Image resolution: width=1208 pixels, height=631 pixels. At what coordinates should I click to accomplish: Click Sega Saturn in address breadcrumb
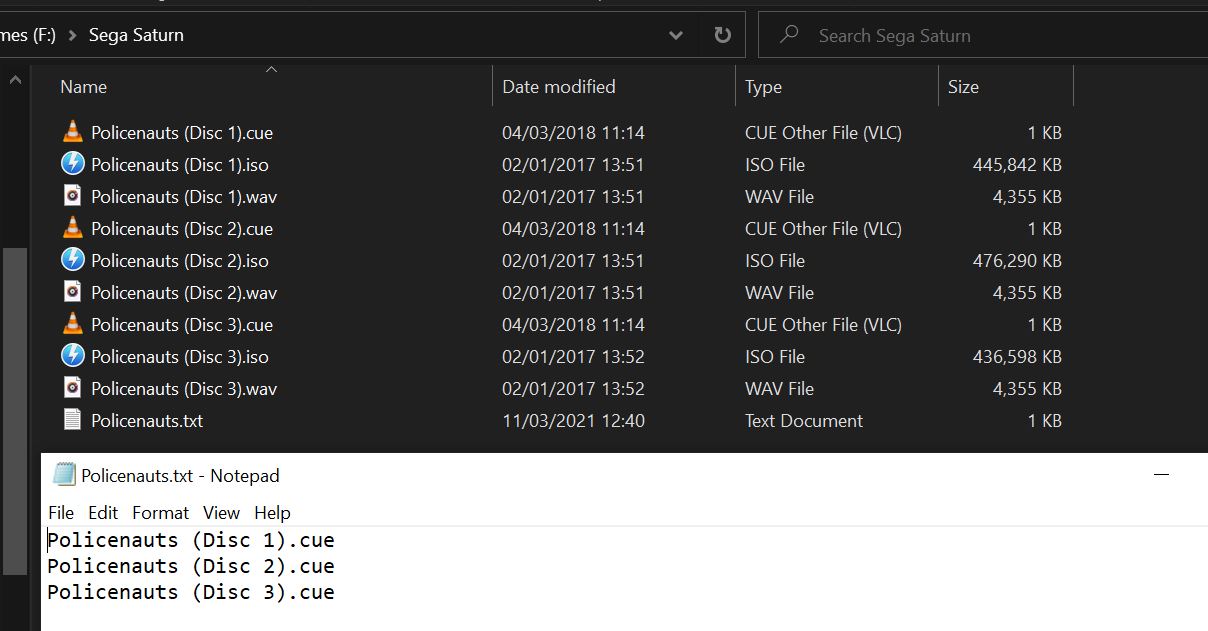(x=136, y=35)
